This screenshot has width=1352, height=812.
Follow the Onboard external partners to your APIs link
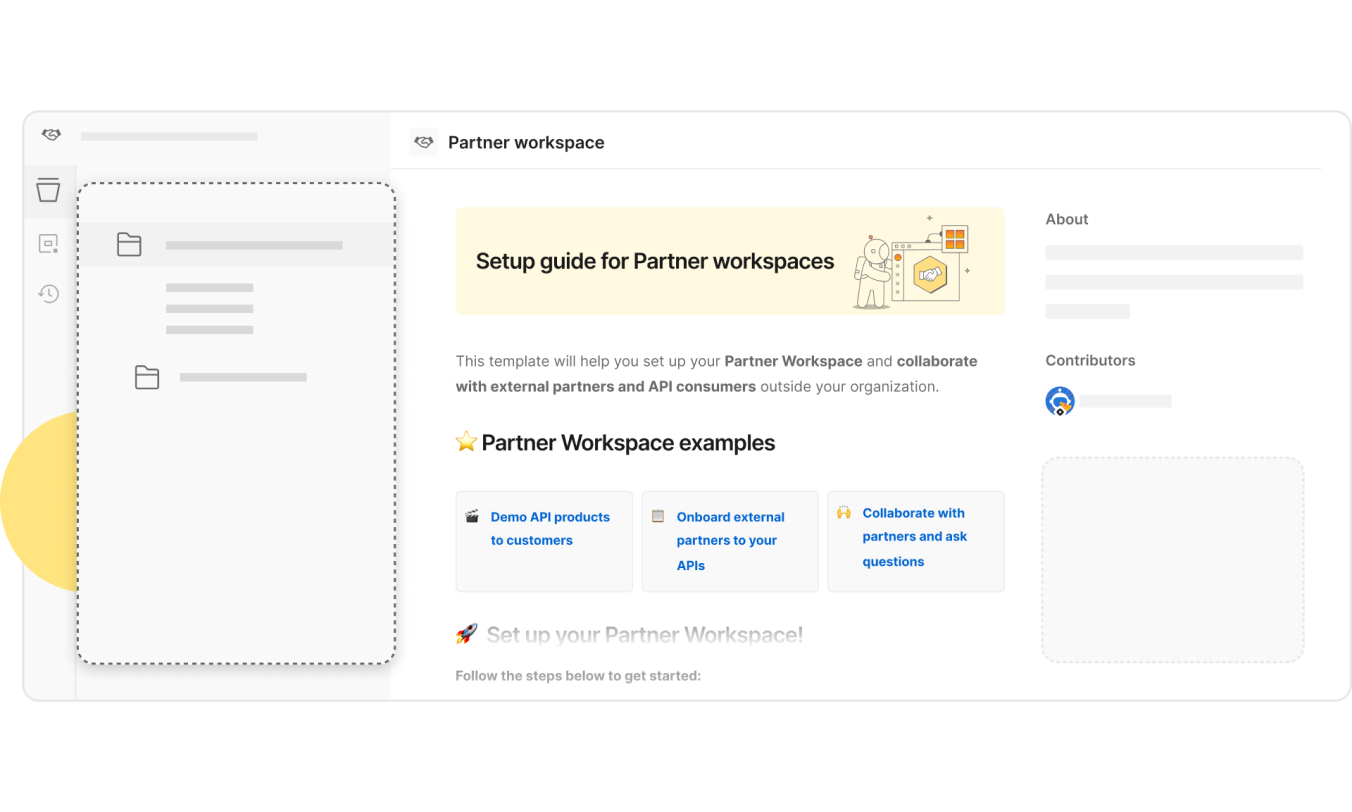[x=730, y=541]
